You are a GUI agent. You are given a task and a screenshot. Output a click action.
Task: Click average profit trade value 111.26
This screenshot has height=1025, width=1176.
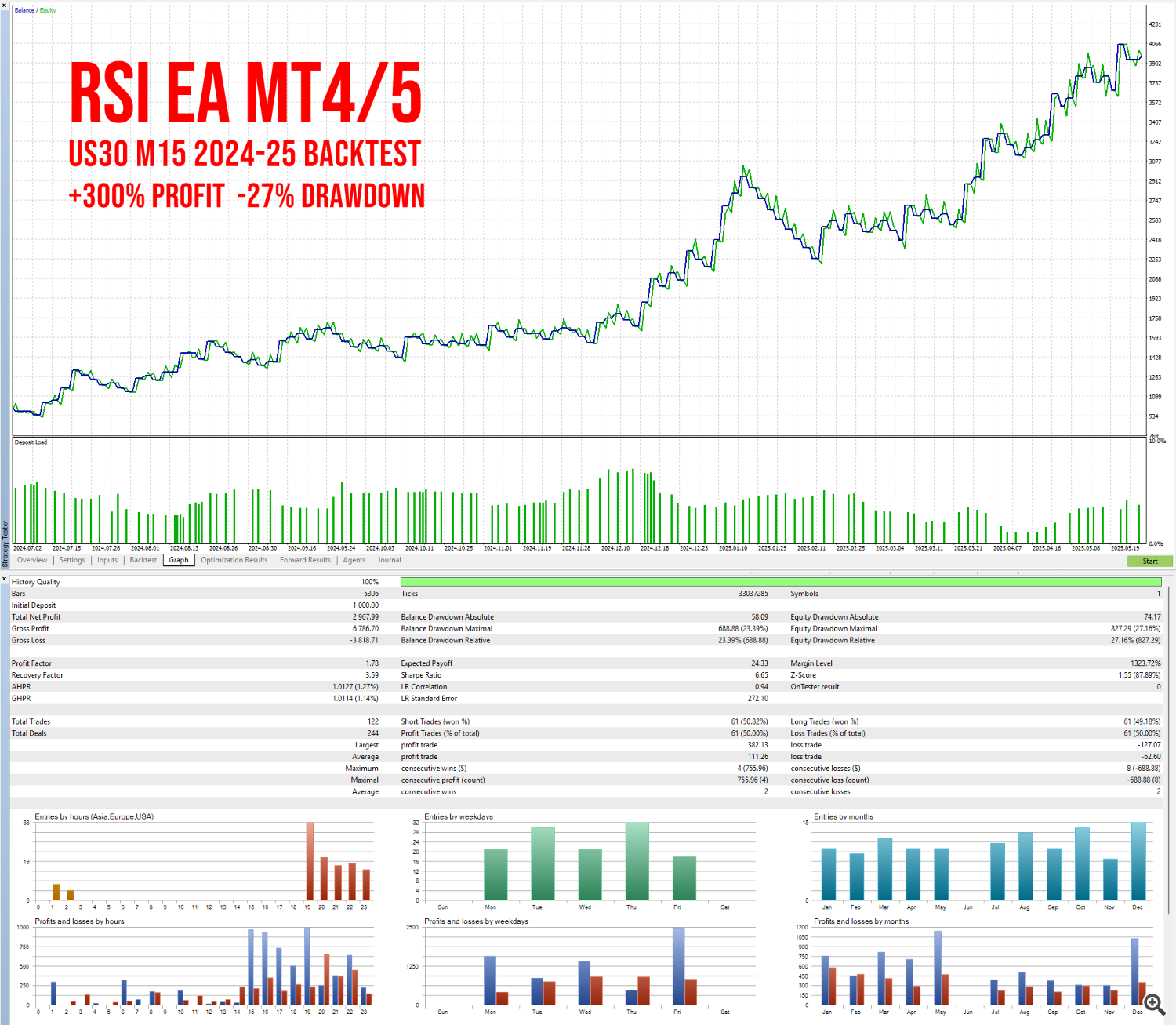(x=758, y=758)
